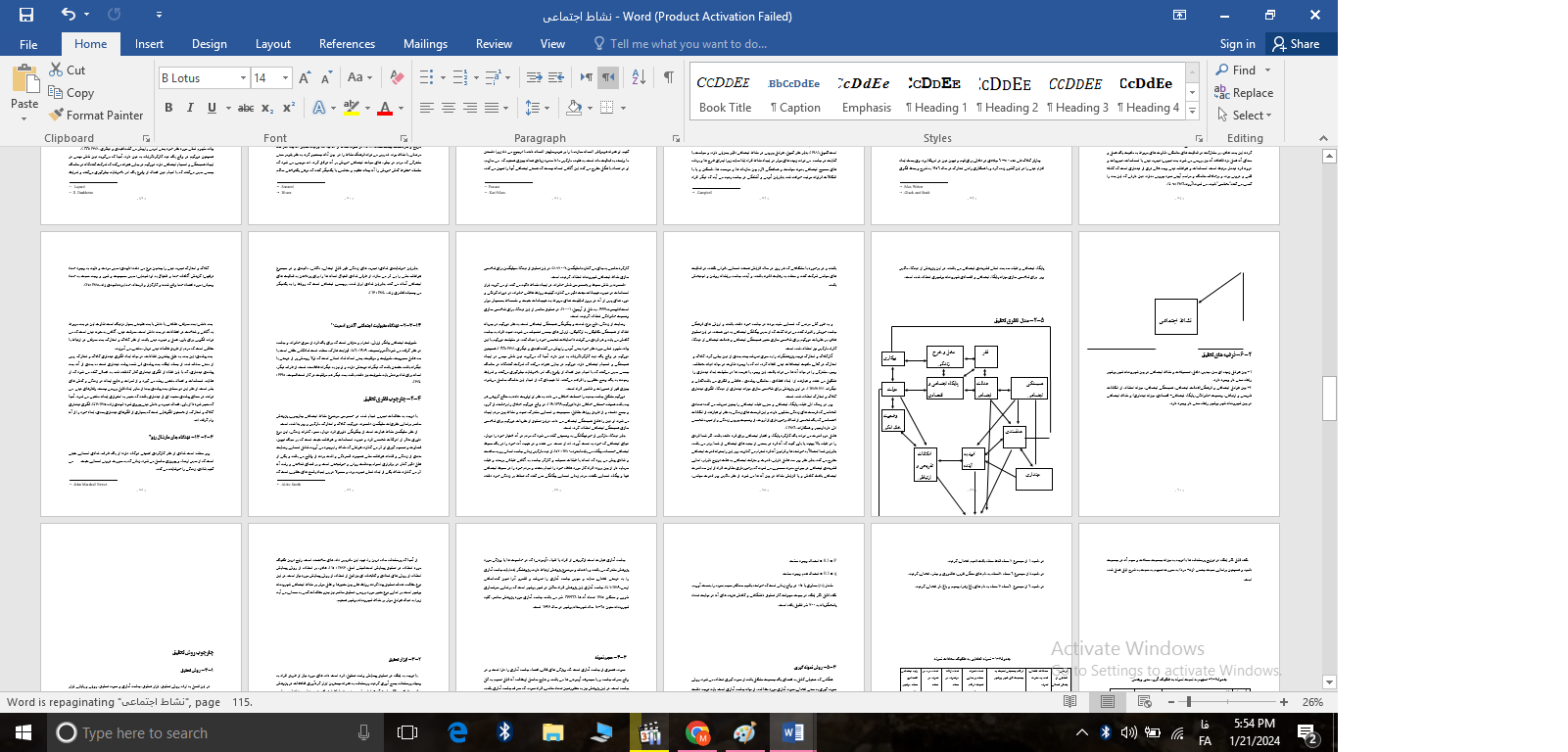Click the Center alignment icon
The image size is (1568, 752).
click(449, 108)
